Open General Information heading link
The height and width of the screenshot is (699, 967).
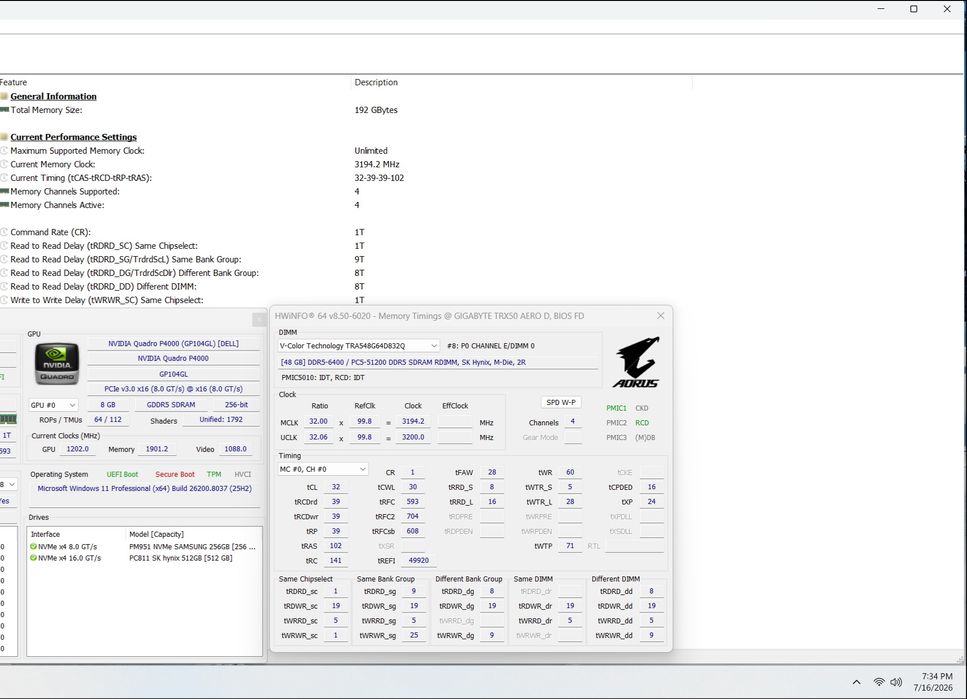pos(54,96)
